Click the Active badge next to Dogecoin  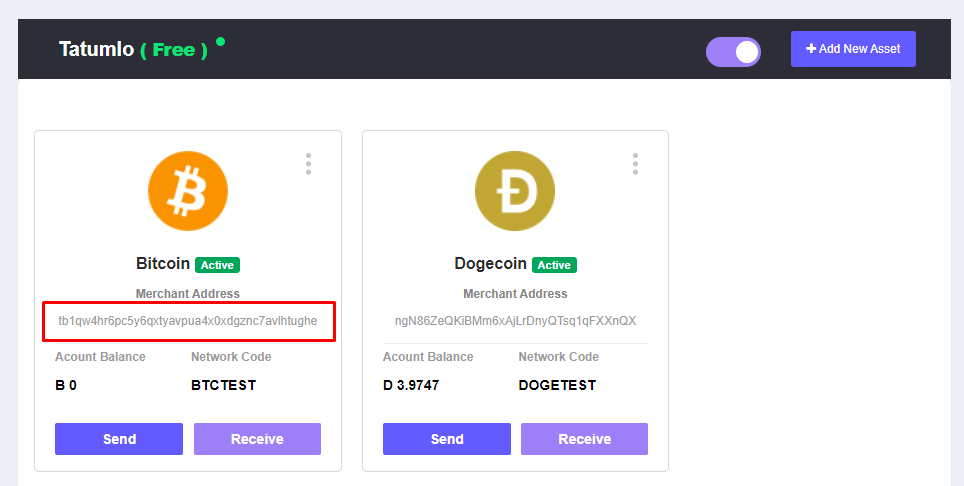tap(554, 265)
